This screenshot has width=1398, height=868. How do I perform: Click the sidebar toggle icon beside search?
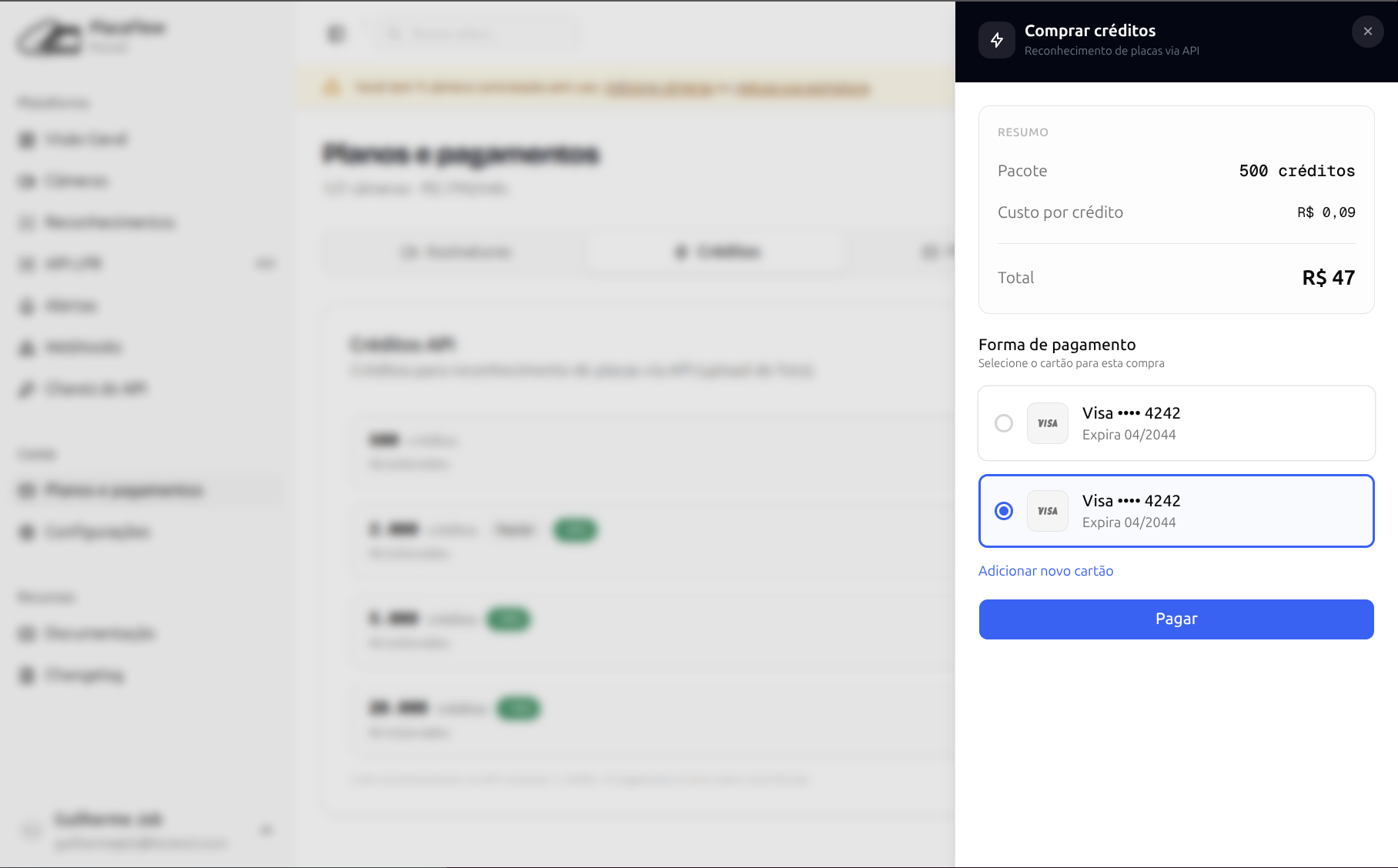tap(336, 34)
